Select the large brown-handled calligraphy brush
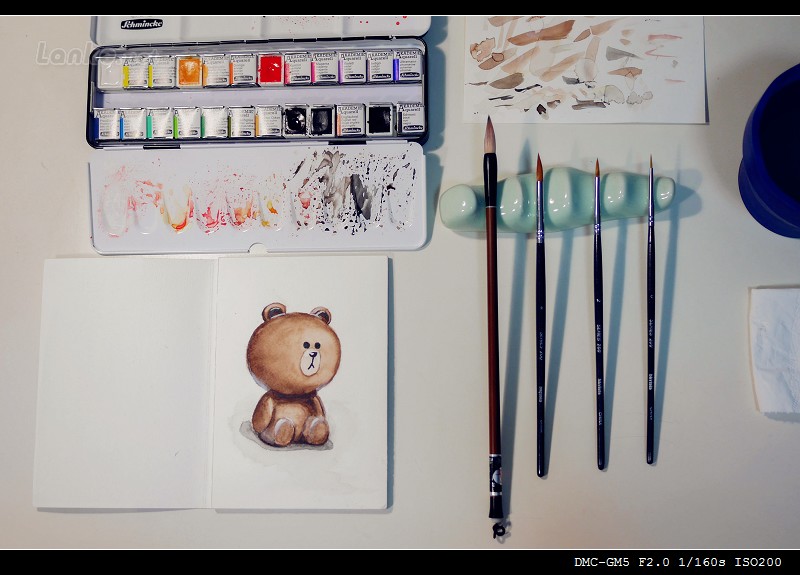This screenshot has width=800, height=575. pos(493,327)
